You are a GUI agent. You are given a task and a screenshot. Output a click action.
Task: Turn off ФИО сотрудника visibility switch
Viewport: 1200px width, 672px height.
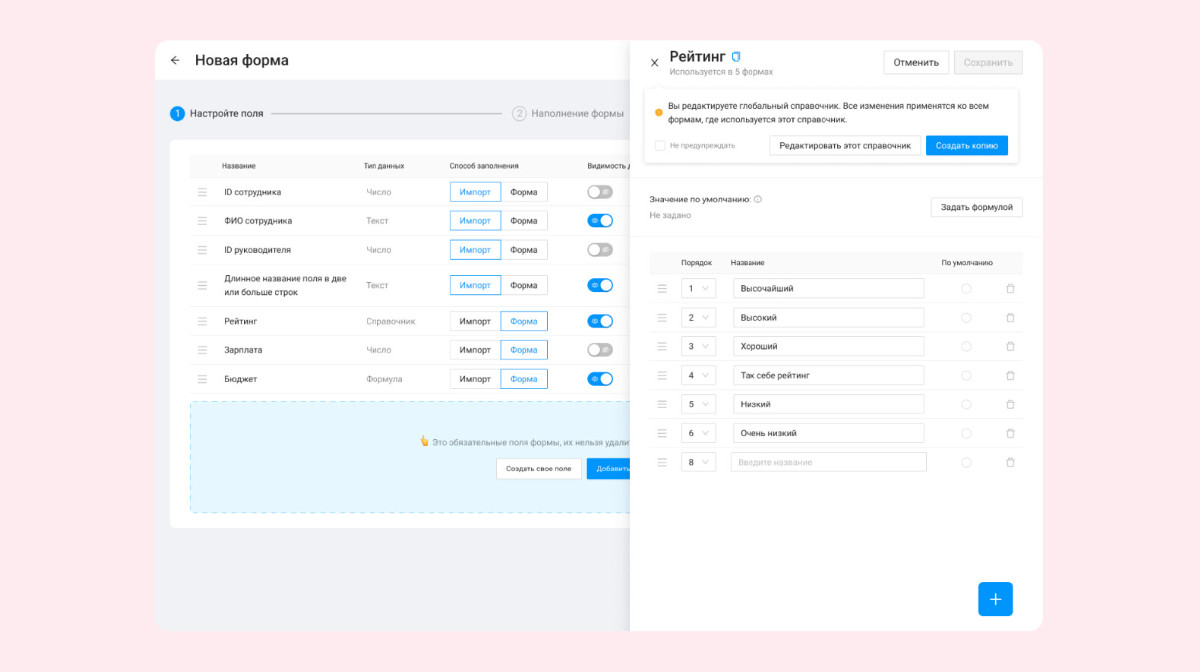click(x=600, y=221)
